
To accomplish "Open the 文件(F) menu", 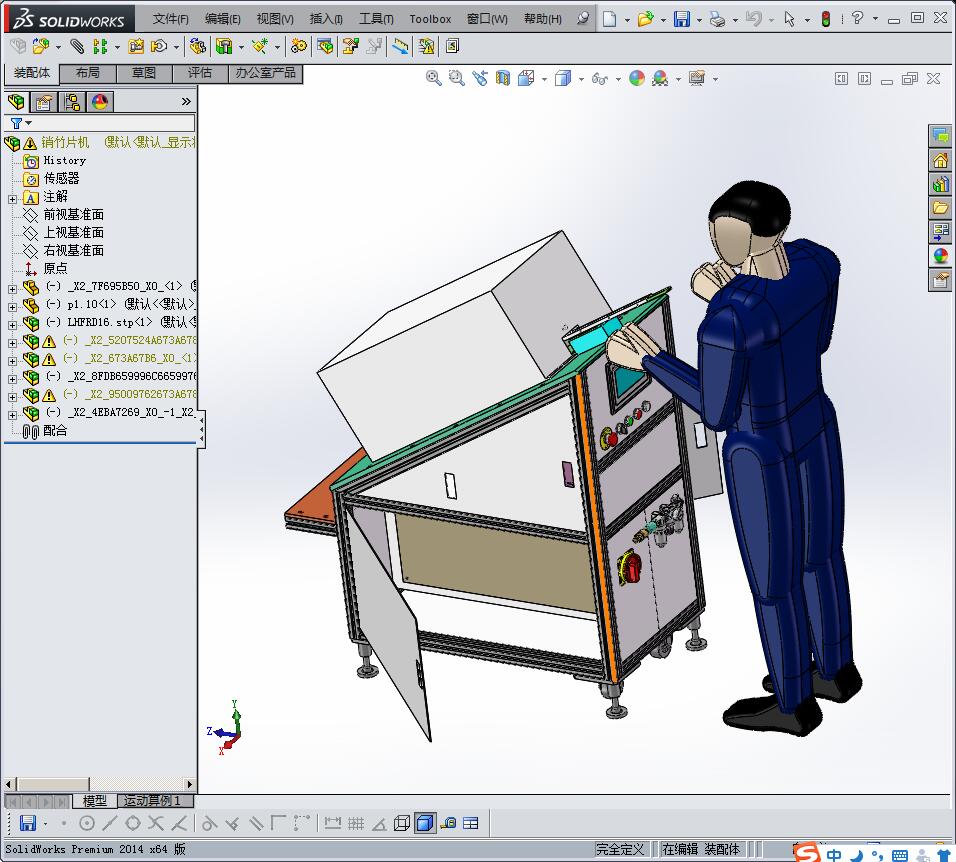I will [170, 19].
